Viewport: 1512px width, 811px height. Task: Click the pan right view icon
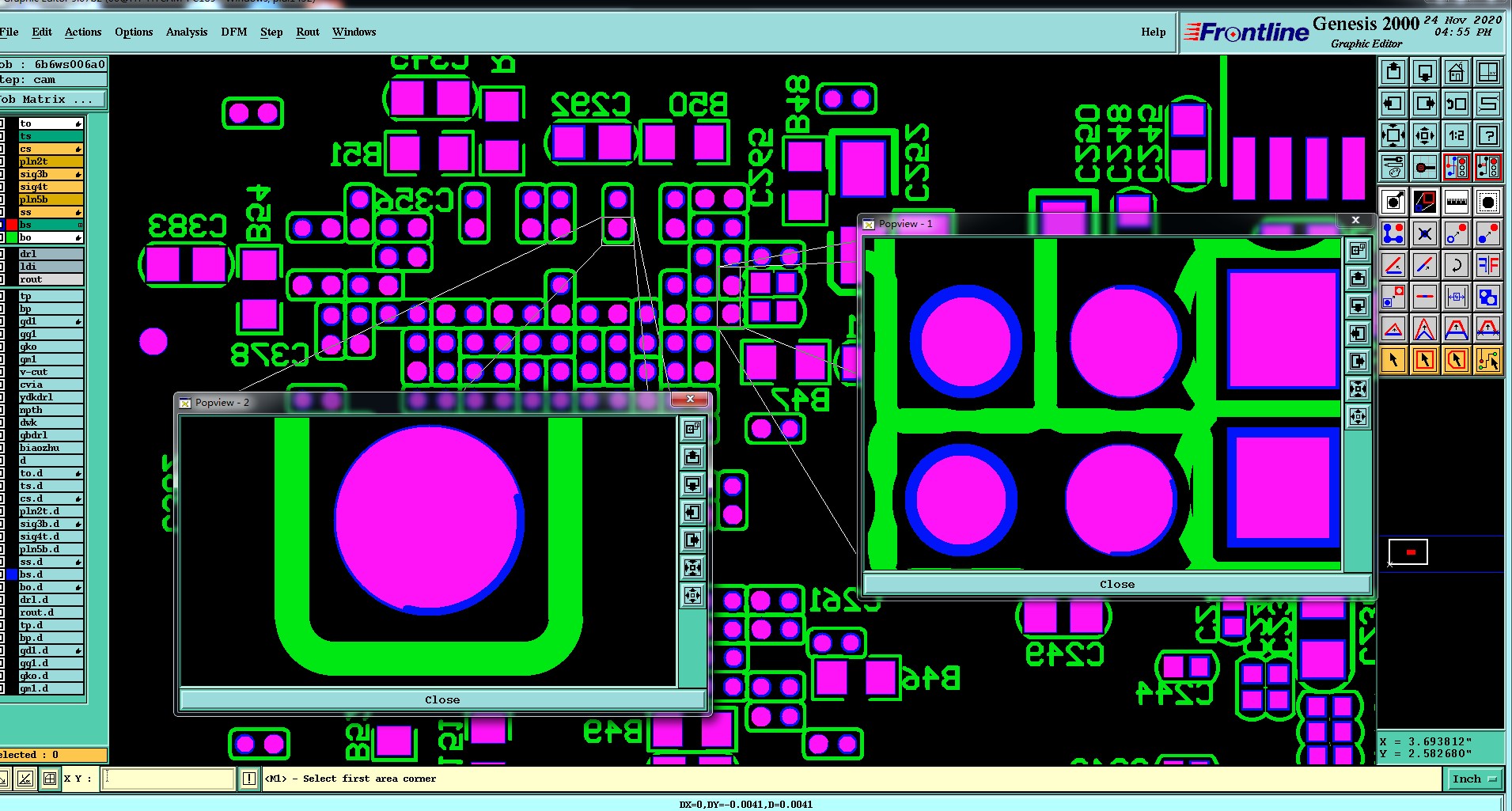1425,104
